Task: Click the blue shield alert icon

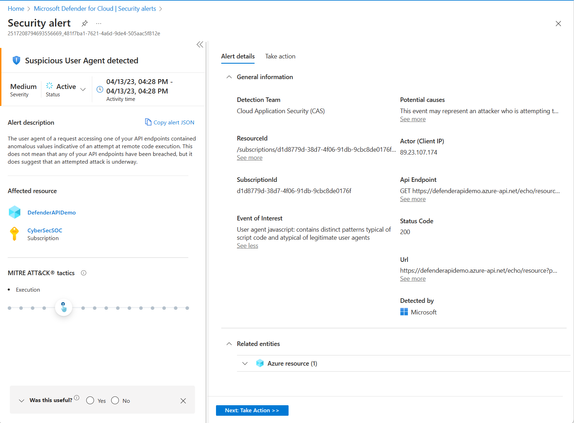Action: pos(16,60)
